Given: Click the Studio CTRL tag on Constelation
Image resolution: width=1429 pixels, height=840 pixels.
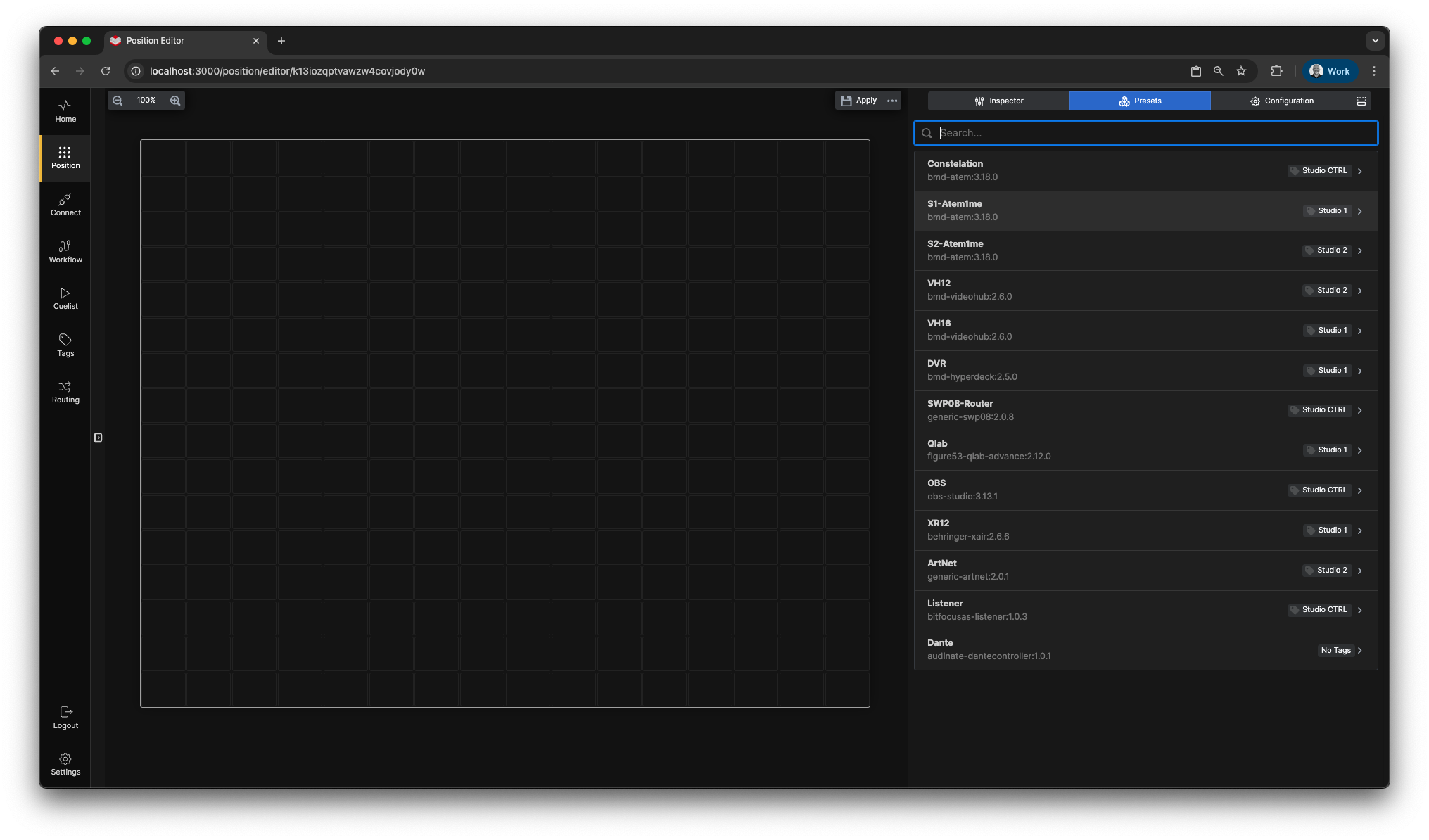Looking at the screenshot, I should 1319,170.
